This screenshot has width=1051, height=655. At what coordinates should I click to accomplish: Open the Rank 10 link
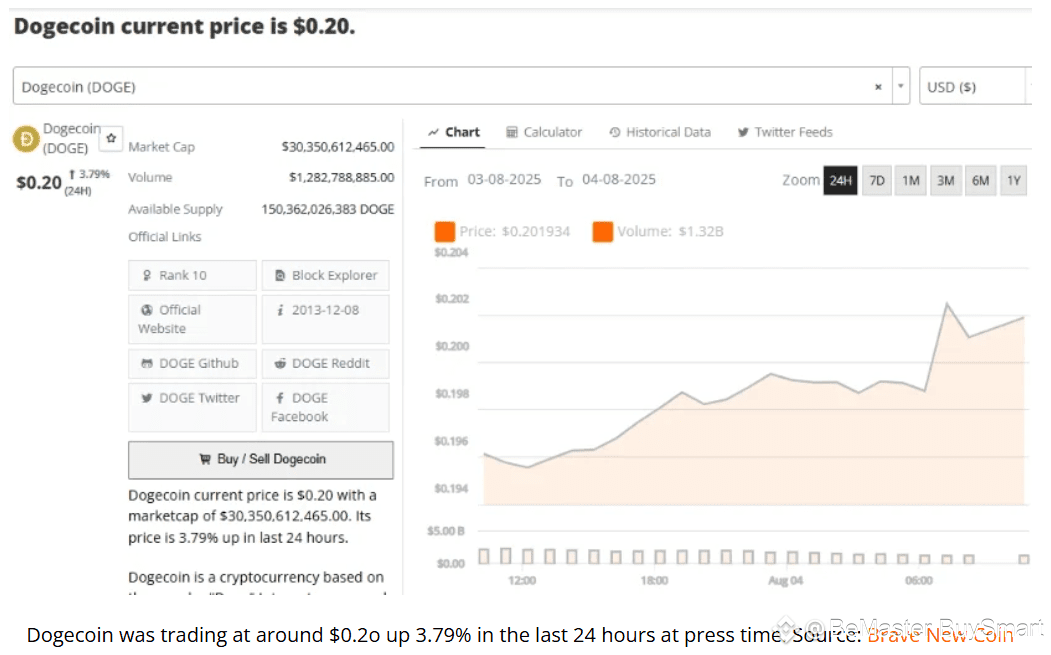coord(192,276)
